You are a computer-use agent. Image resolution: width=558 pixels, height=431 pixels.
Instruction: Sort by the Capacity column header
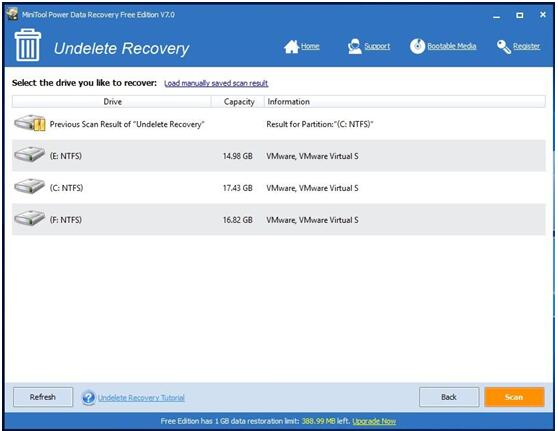[238, 101]
